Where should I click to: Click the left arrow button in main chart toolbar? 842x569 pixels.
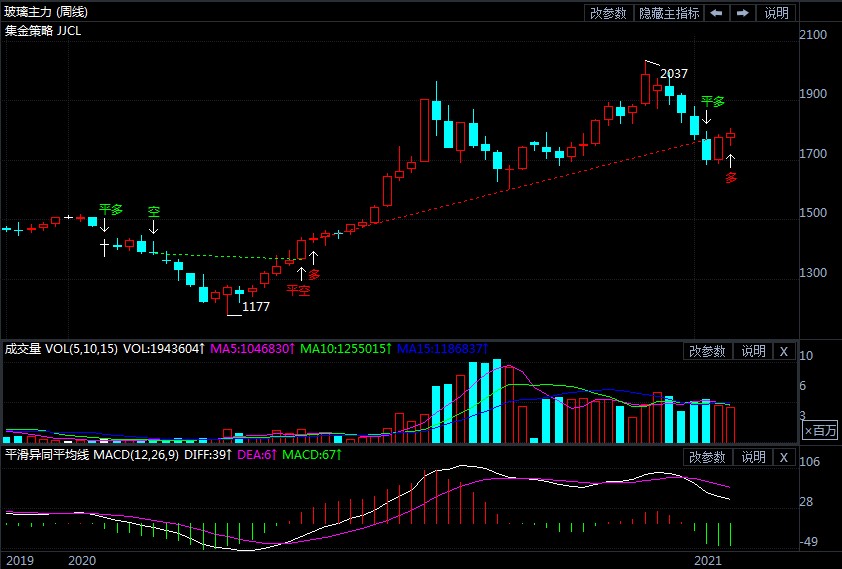tap(716, 13)
